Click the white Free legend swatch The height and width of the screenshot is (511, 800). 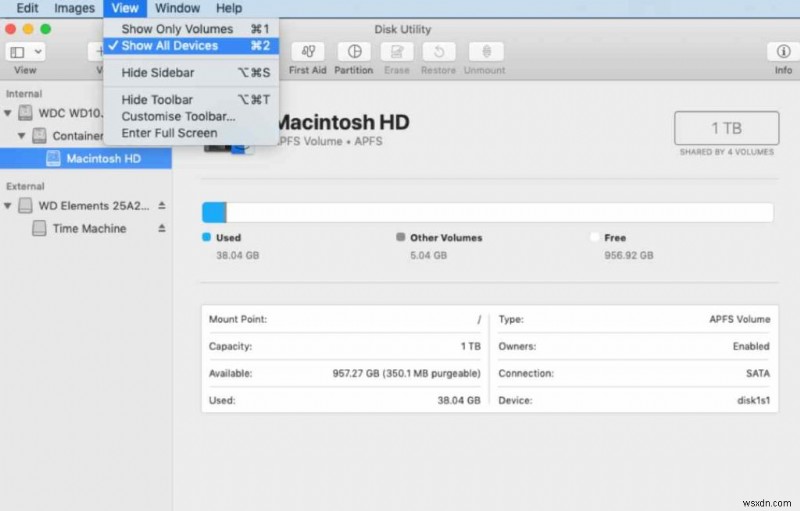pyautogui.click(x=594, y=237)
